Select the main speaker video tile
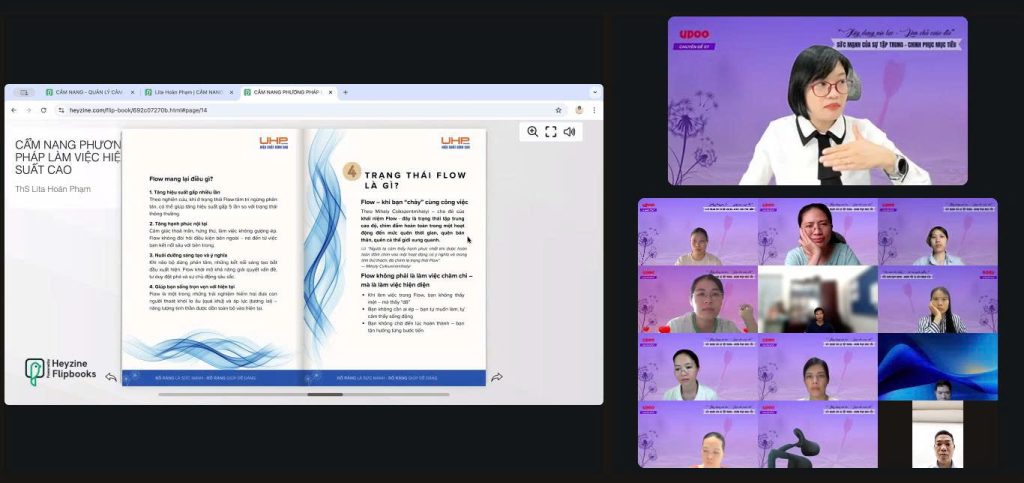Screen dimensions: 1024x483 [817, 101]
